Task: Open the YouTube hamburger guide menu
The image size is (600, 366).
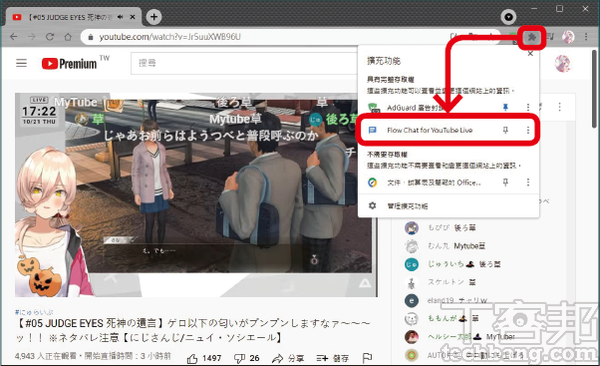Action: tap(21, 63)
